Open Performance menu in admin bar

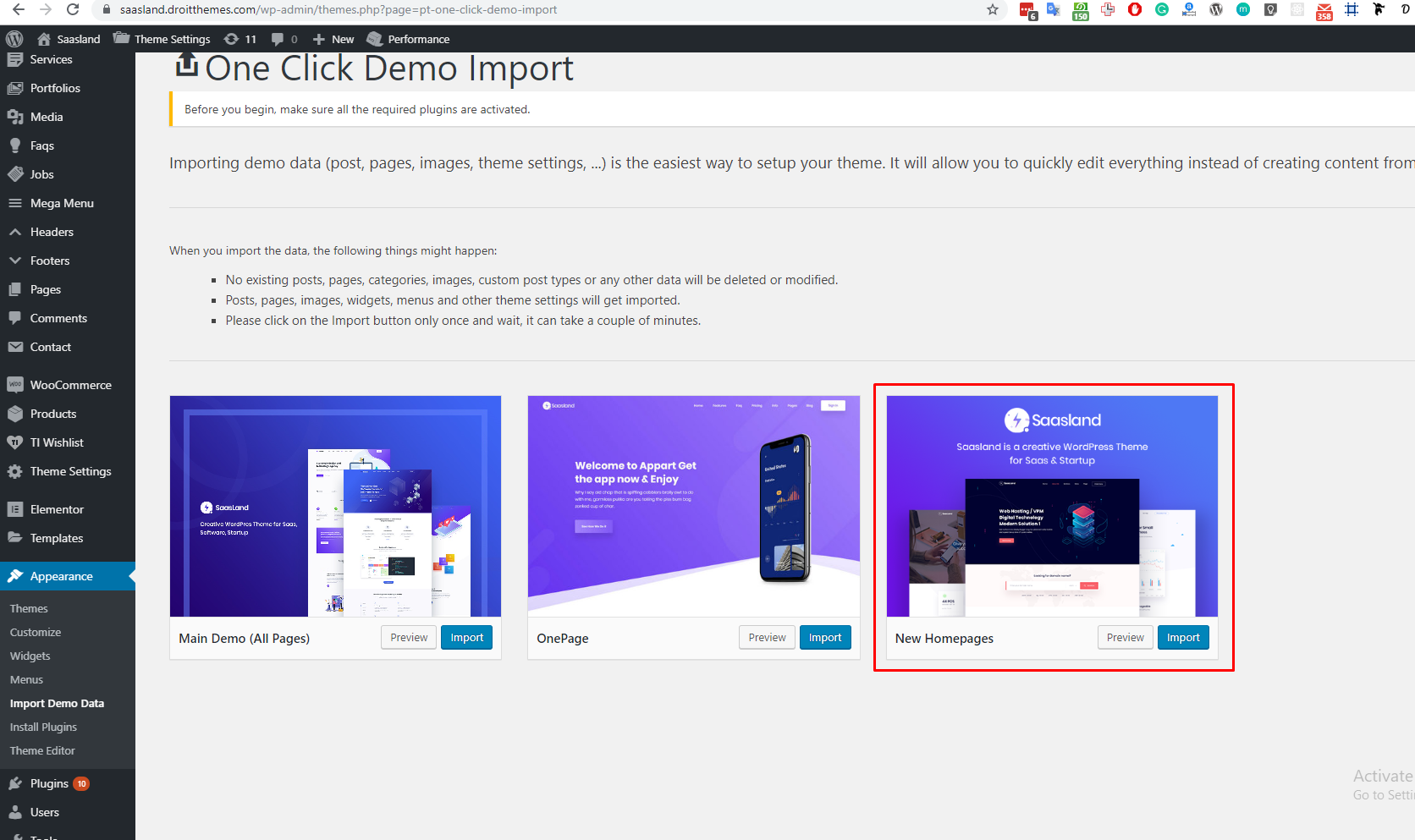[x=408, y=39]
